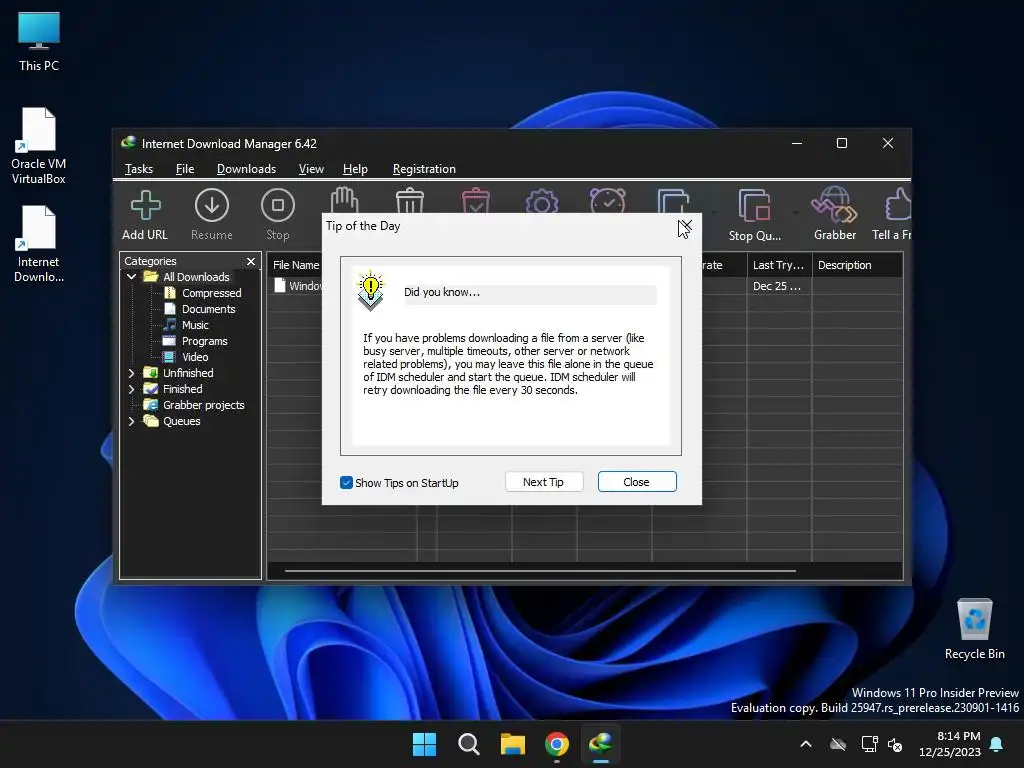Show hidden system tray icons
This screenshot has height=768, width=1024.
(x=806, y=744)
